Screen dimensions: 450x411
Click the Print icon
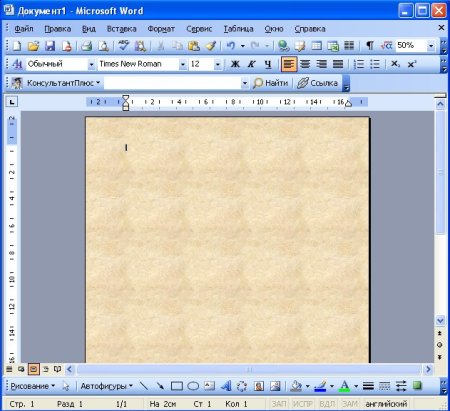tap(87, 46)
